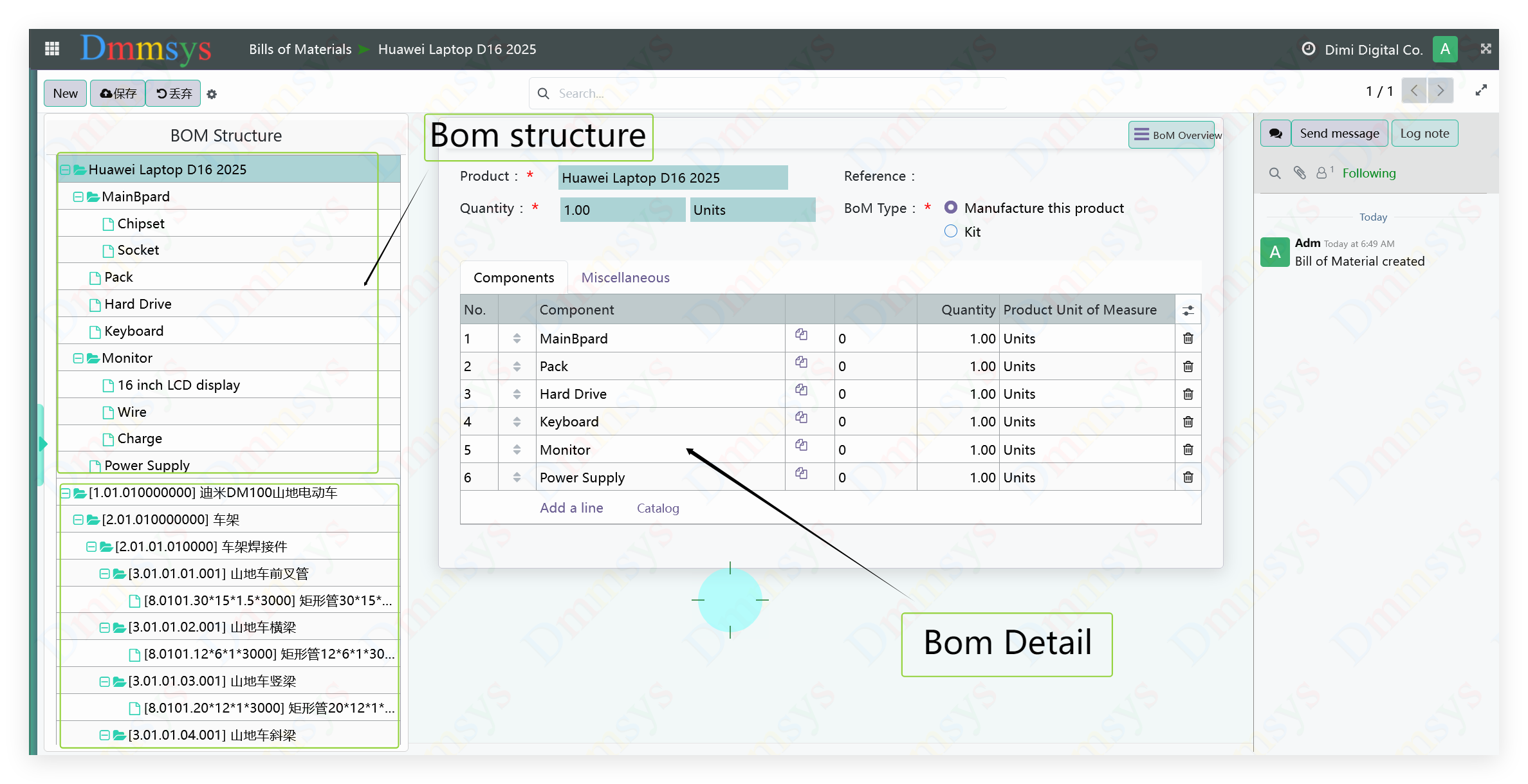This screenshot has width=1528, height=784.
Task: Collapse the MainBpard tree node
Action: pos(78,197)
